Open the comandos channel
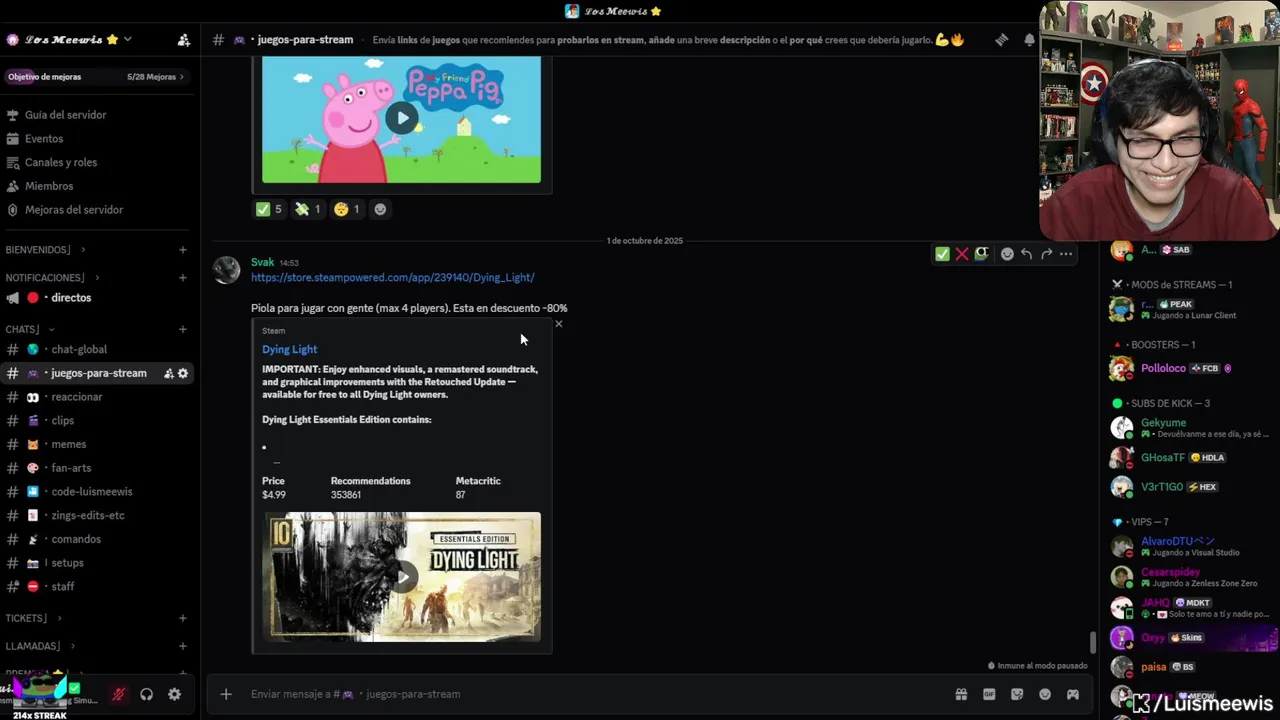The height and width of the screenshot is (720, 1280). click(98, 539)
